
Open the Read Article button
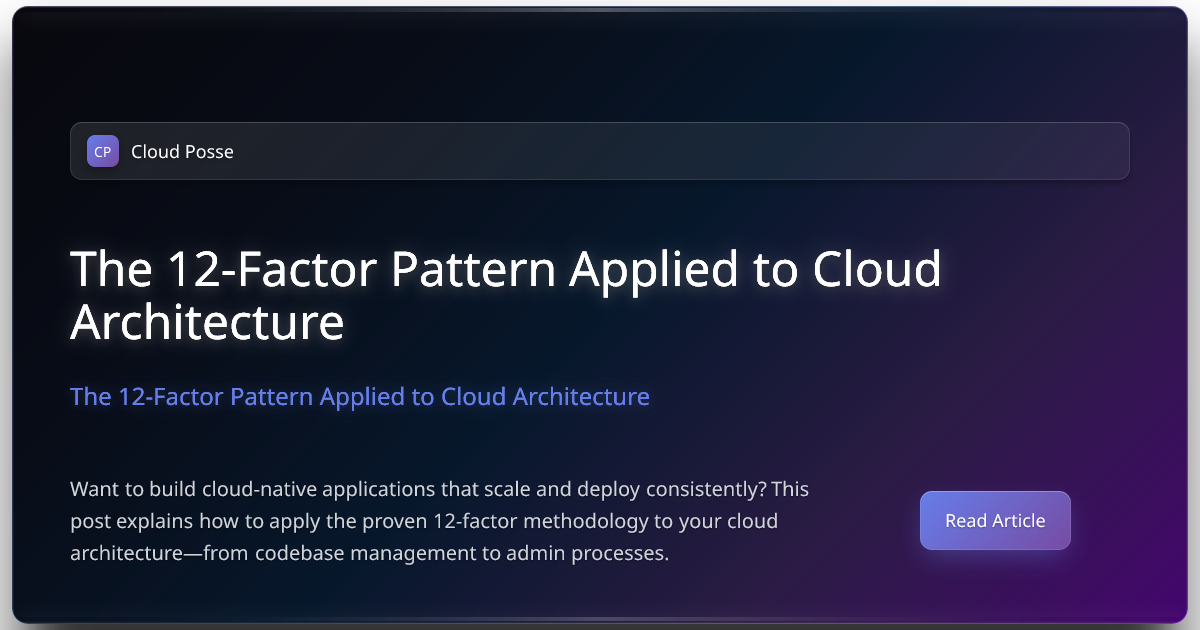(x=995, y=520)
